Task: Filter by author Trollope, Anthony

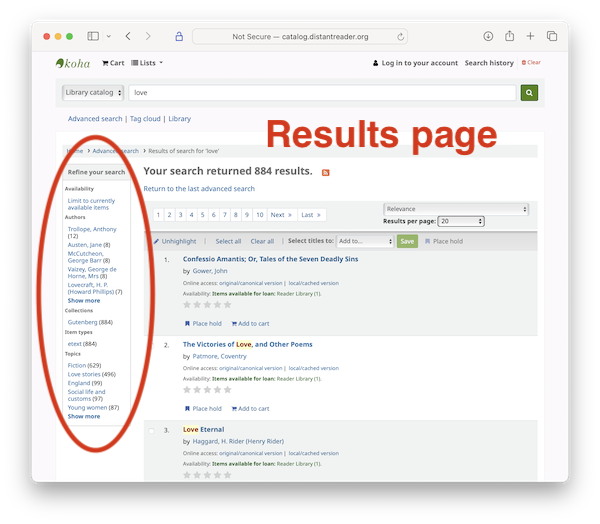Action: (92, 229)
